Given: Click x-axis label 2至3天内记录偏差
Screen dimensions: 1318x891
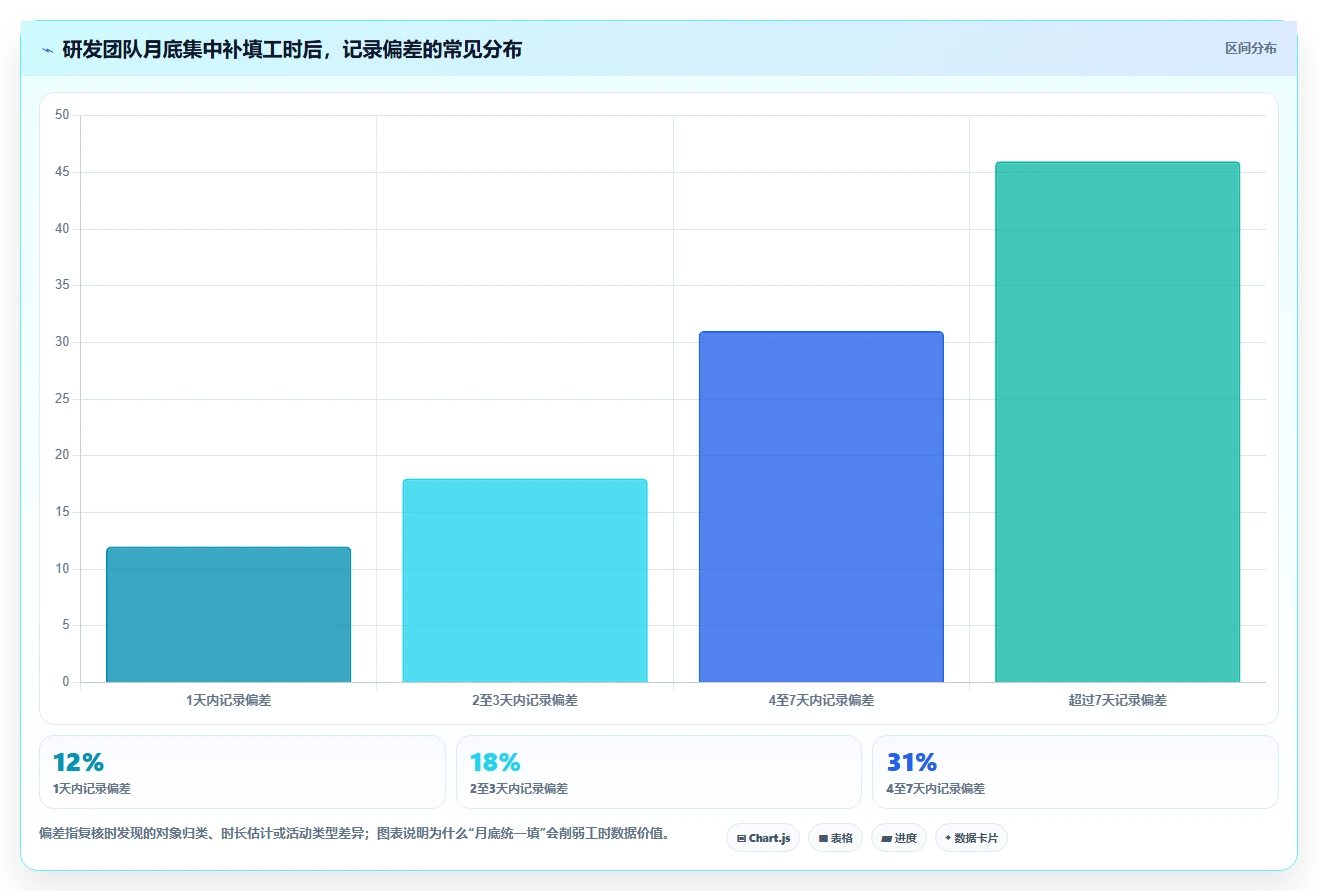Looking at the screenshot, I should click(x=525, y=700).
